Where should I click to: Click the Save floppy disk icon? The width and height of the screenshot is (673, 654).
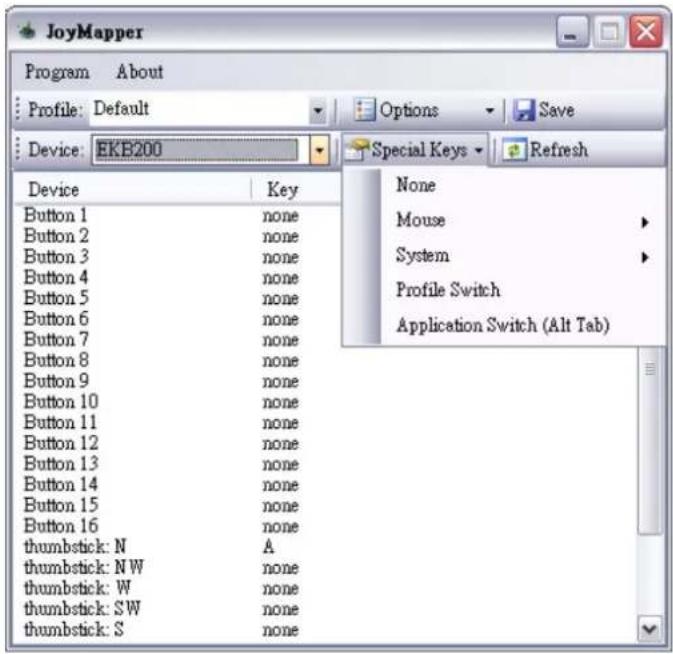(524, 110)
